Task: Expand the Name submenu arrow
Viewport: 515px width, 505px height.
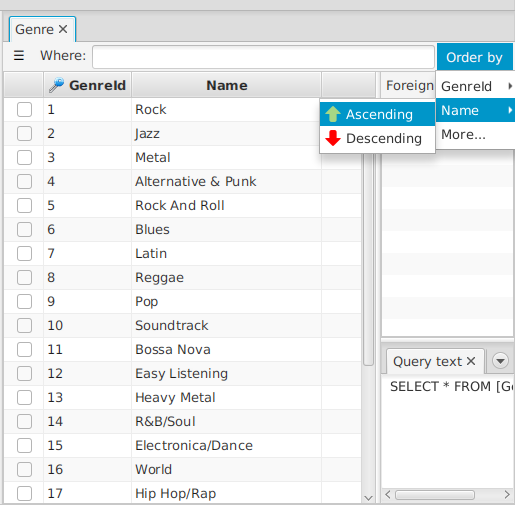Action: pos(510,110)
